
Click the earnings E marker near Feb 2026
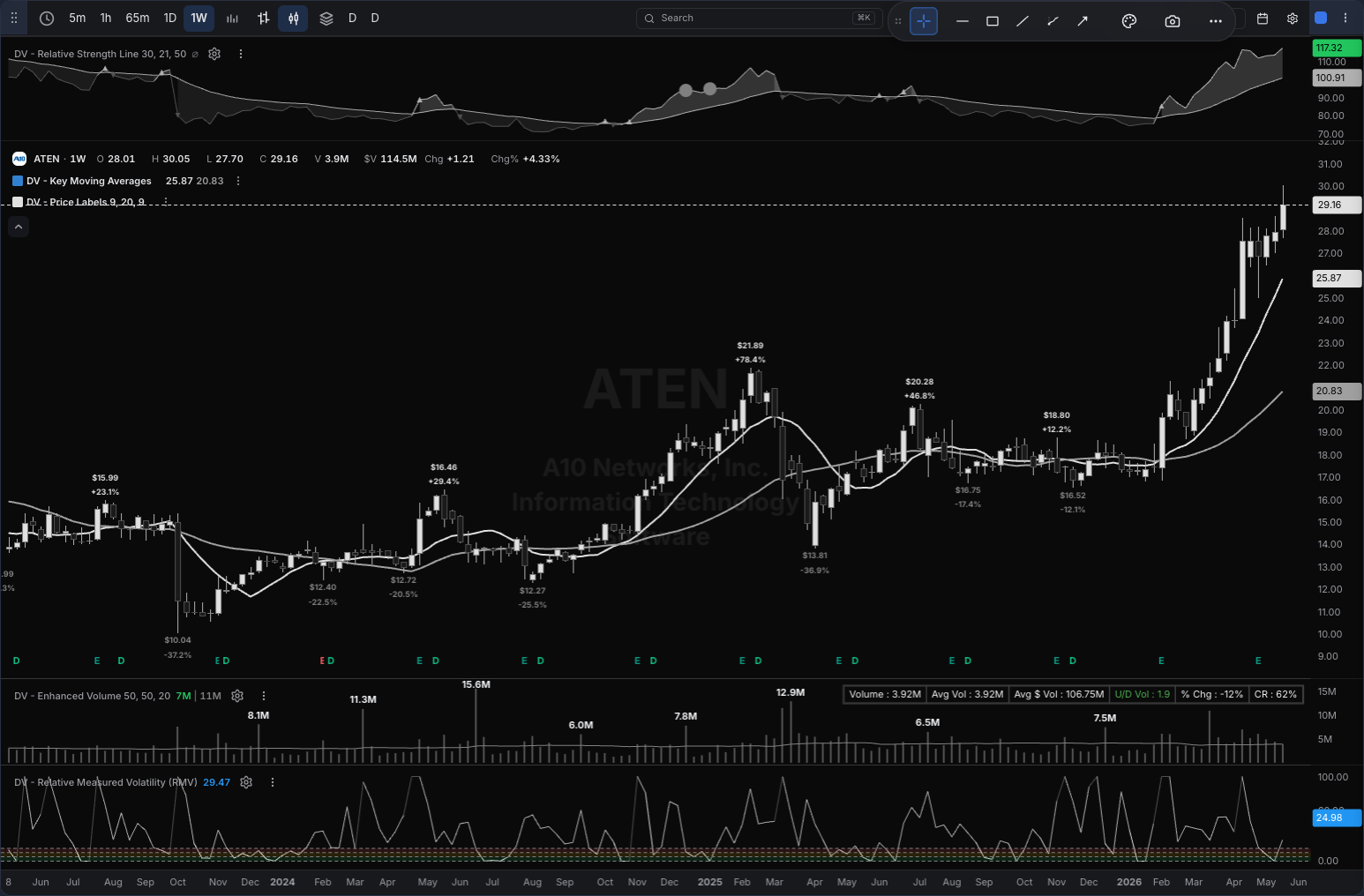tap(1161, 661)
